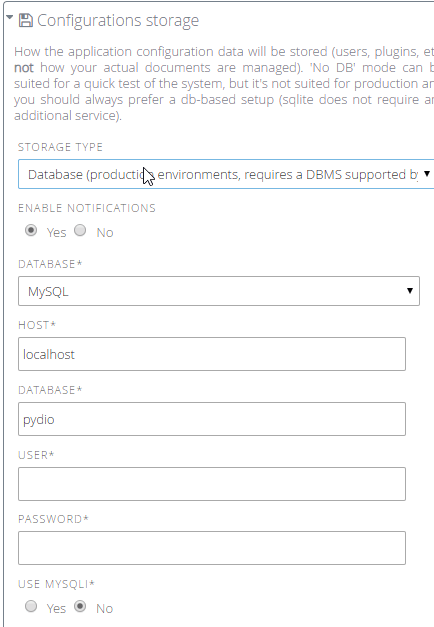The width and height of the screenshot is (434, 627).
Task: Collapse the Configurations storage section triangle
Action: point(10,17)
